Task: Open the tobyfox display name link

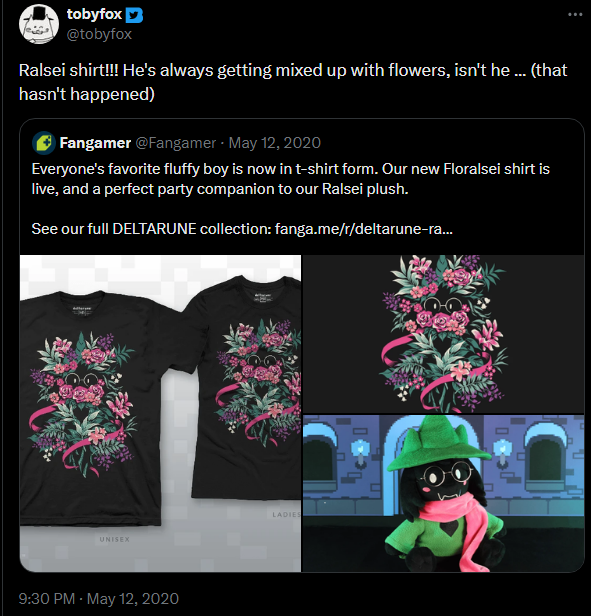Action: tap(94, 14)
